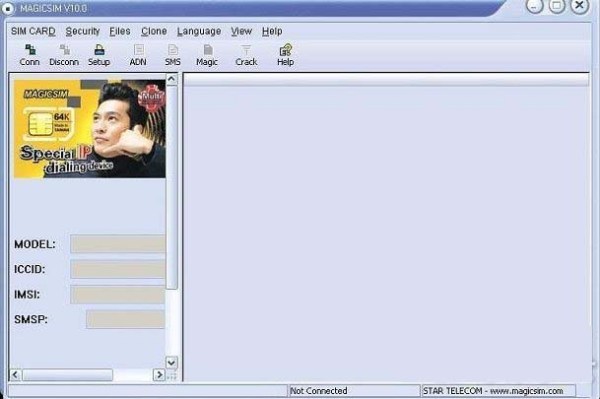Image resolution: width=600 pixels, height=399 pixels.
Task: Click the vertical scrollbar thumb in left panel
Action: click(x=172, y=187)
